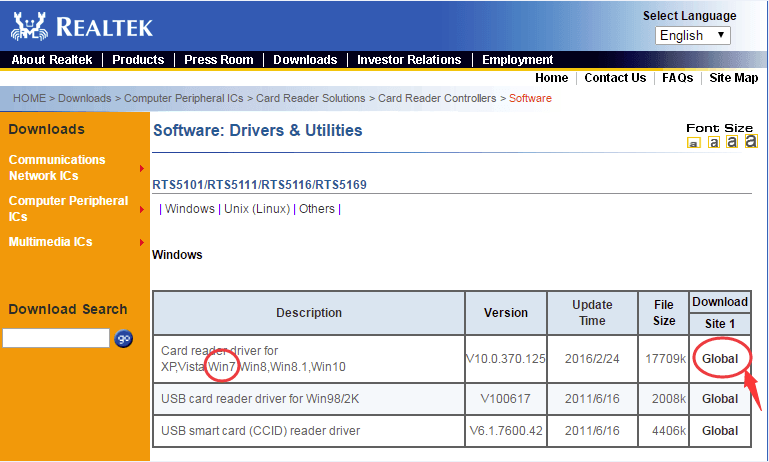Open the Select Language dropdown
This screenshot has height=462, width=769.
click(x=692, y=35)
